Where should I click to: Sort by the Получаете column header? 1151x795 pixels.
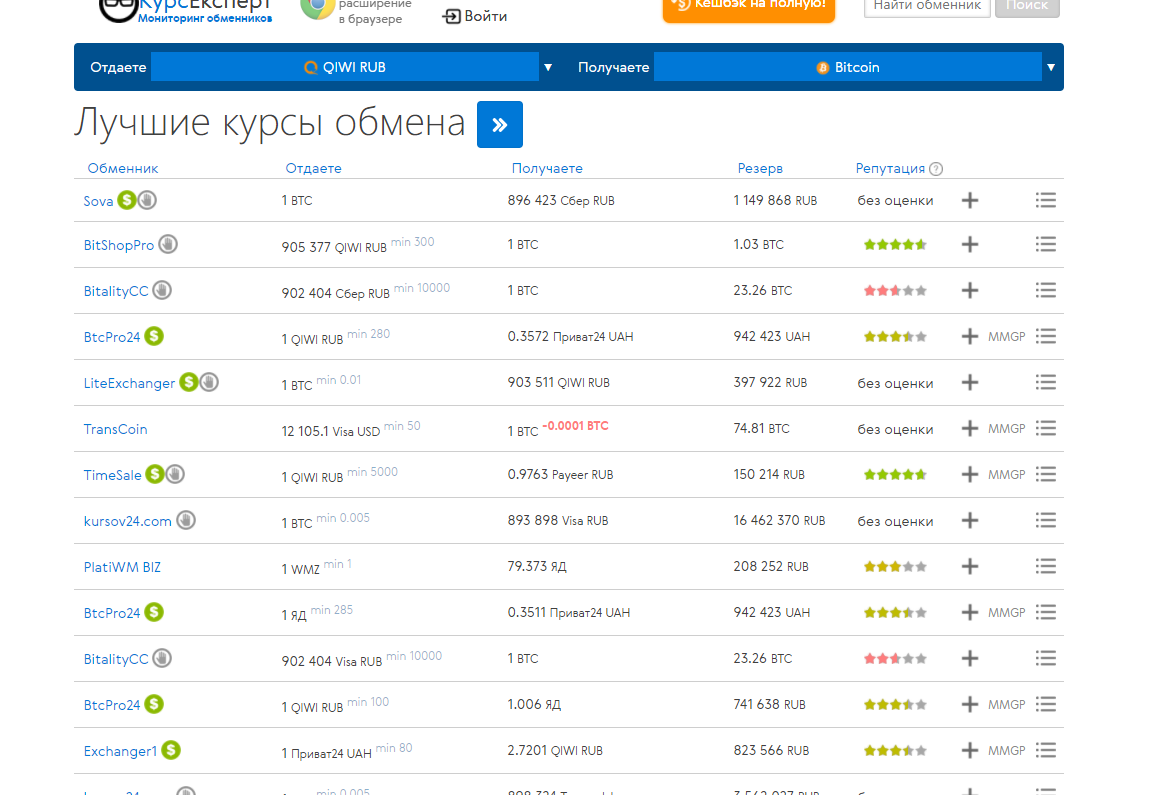tap(547, 168)
